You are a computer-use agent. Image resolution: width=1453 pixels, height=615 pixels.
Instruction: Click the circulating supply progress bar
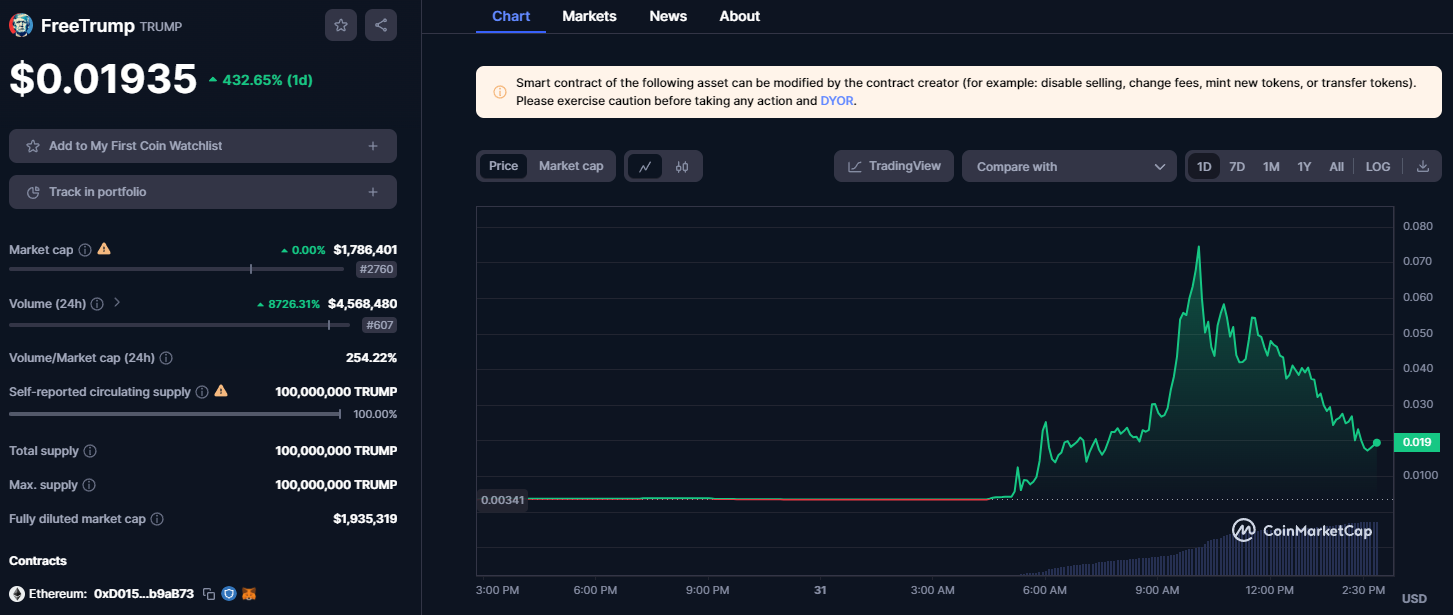click(175, 414)
